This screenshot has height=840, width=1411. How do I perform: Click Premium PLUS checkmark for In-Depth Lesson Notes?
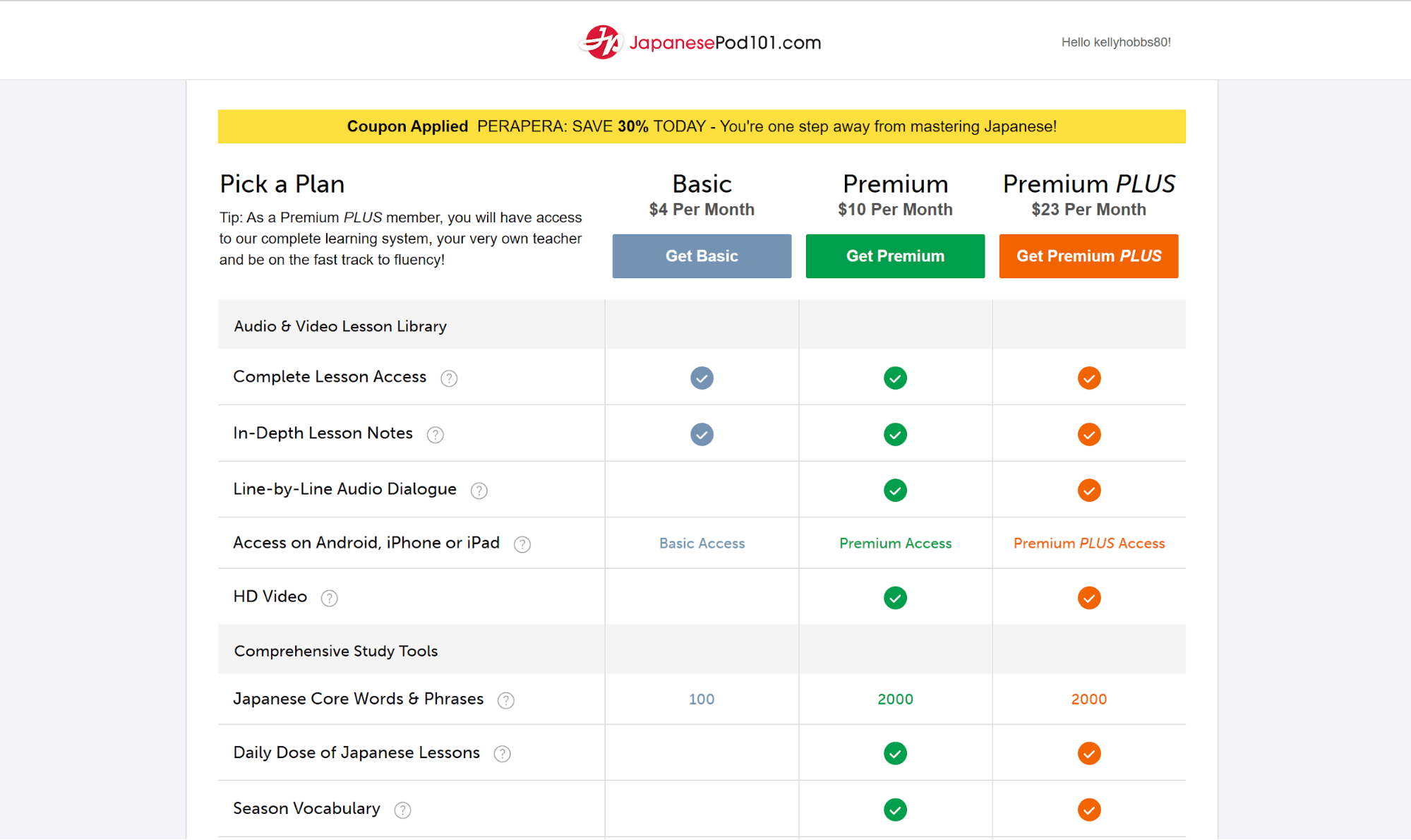1089,434
